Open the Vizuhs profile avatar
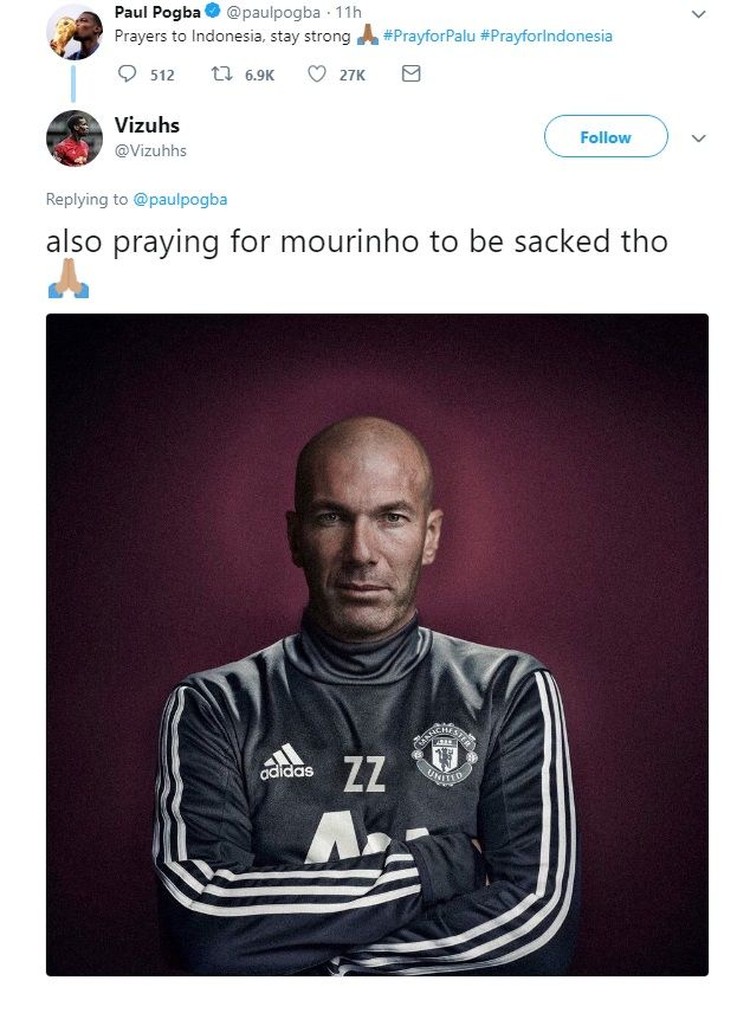Screen dimensions: 750x1013 click(74, 138)
